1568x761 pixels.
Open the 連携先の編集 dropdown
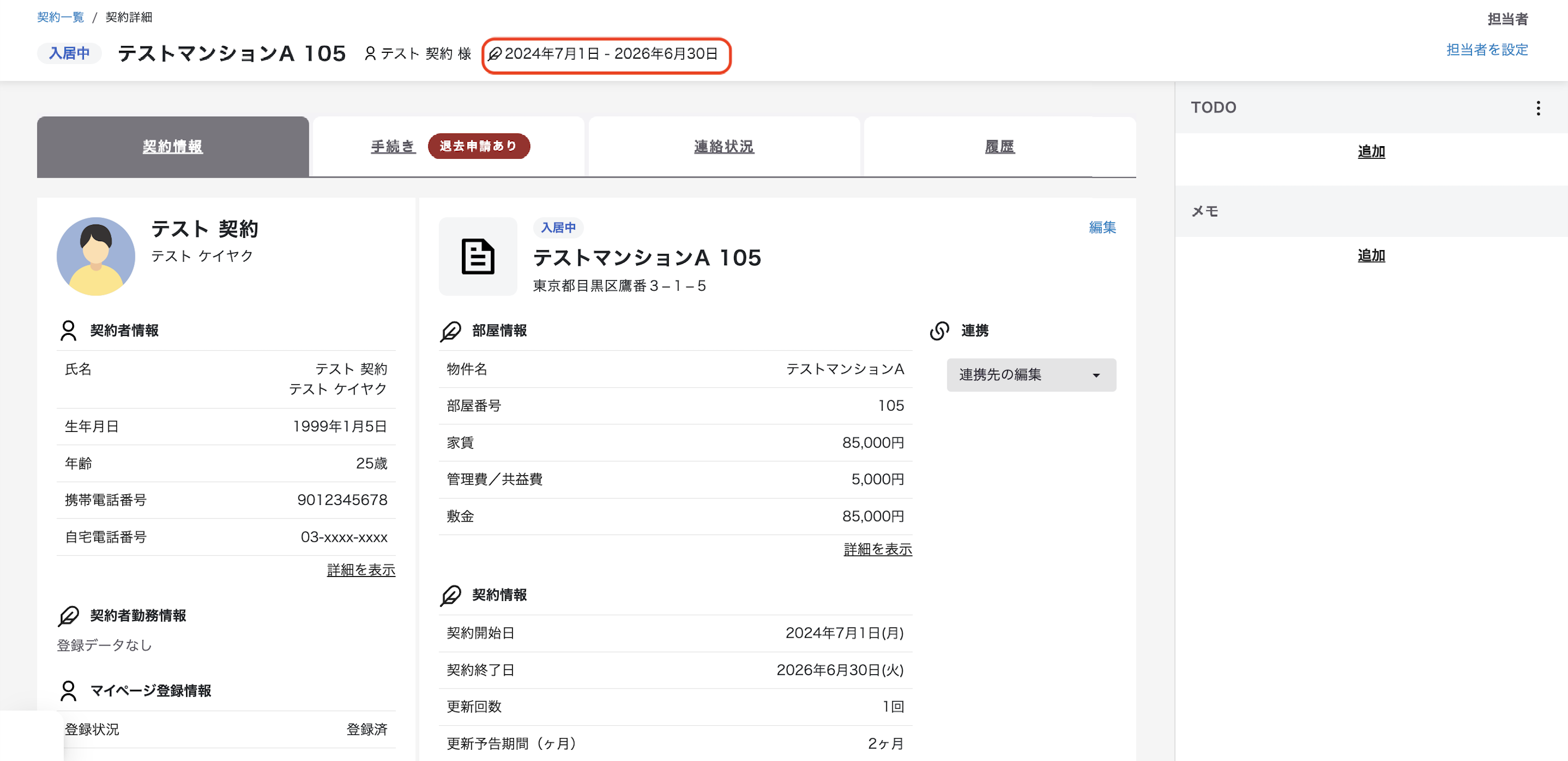tap(1031, 375)
